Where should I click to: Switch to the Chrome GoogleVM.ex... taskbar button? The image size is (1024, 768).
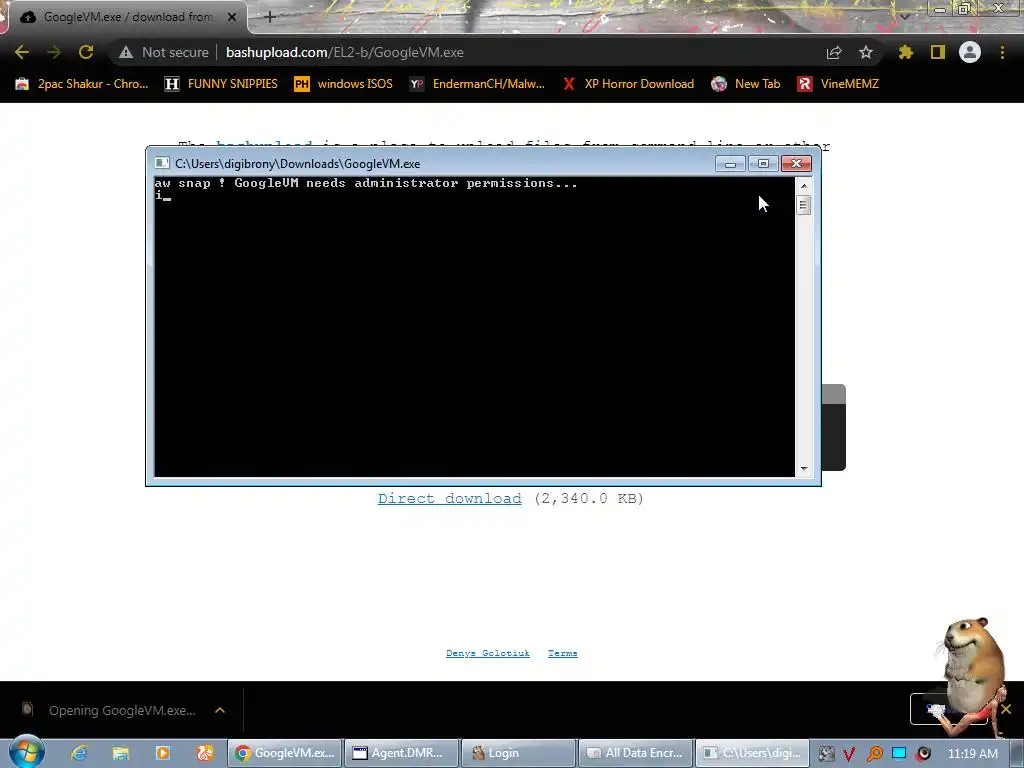point(285,753)
